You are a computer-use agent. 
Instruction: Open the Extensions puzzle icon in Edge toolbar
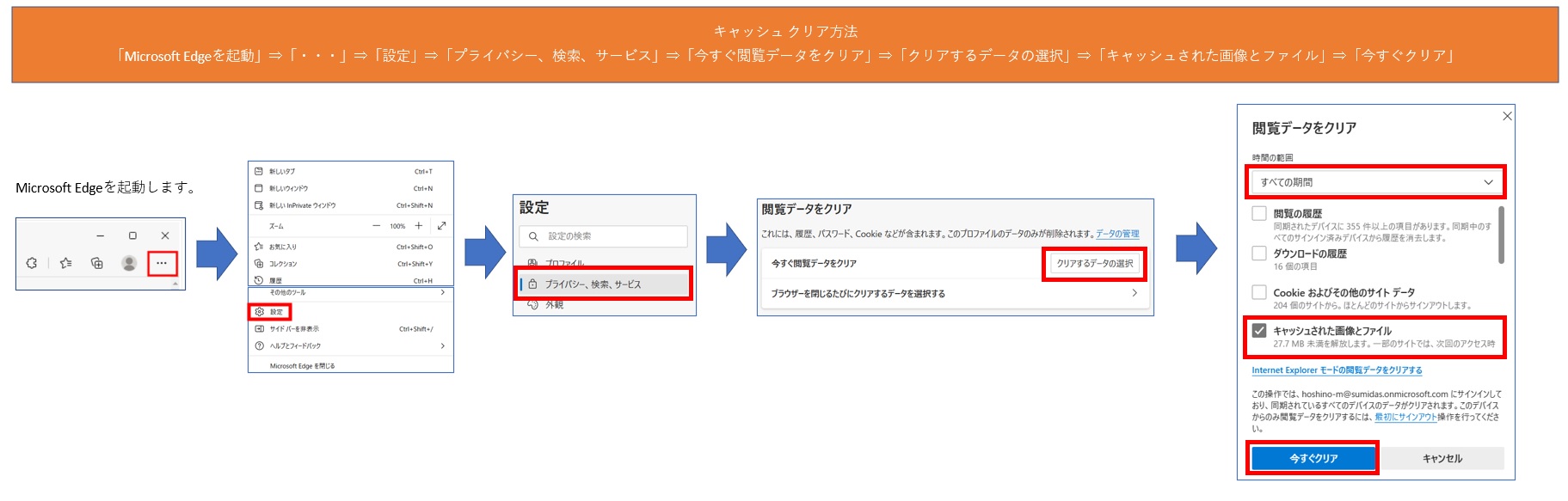coord(32,263)
